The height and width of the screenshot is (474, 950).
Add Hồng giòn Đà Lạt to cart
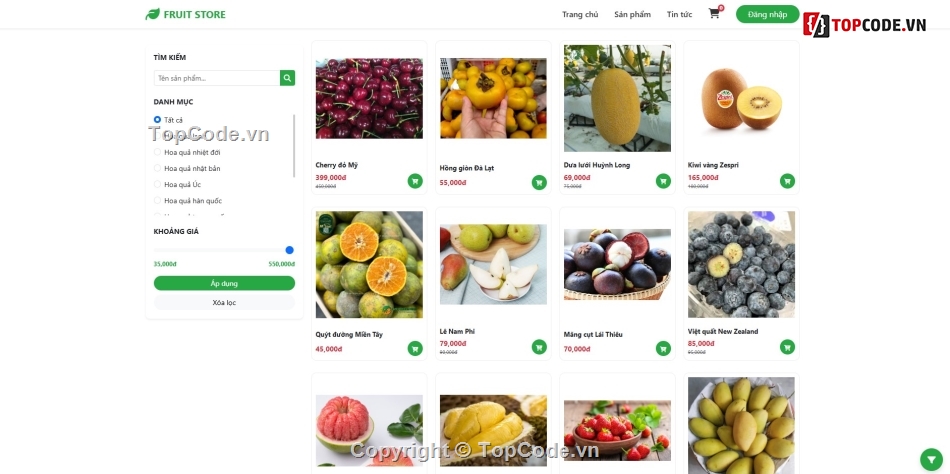click(x=539, y=182)
